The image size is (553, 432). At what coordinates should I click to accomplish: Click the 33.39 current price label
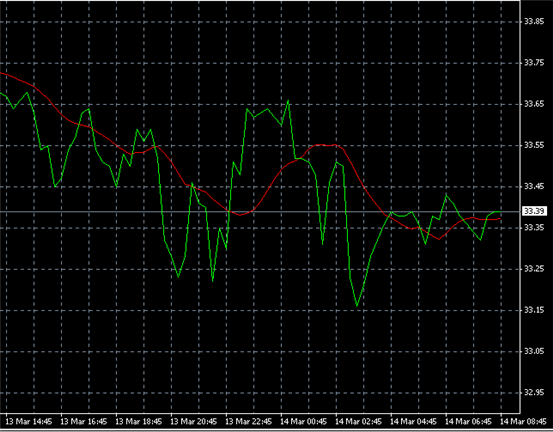tap(534, 211)
